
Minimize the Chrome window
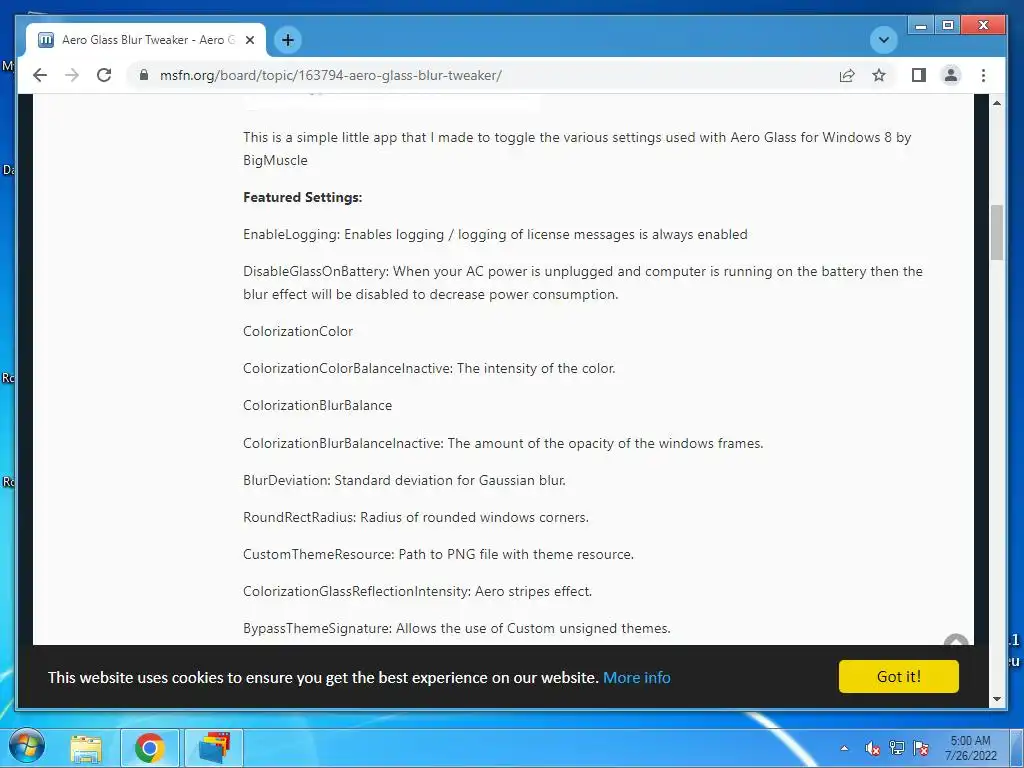[921, 26]
